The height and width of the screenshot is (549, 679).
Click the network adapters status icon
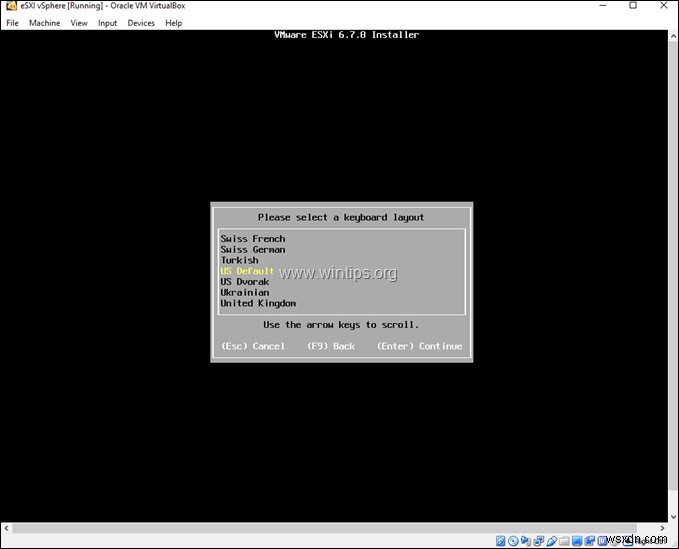coord(539,541)
